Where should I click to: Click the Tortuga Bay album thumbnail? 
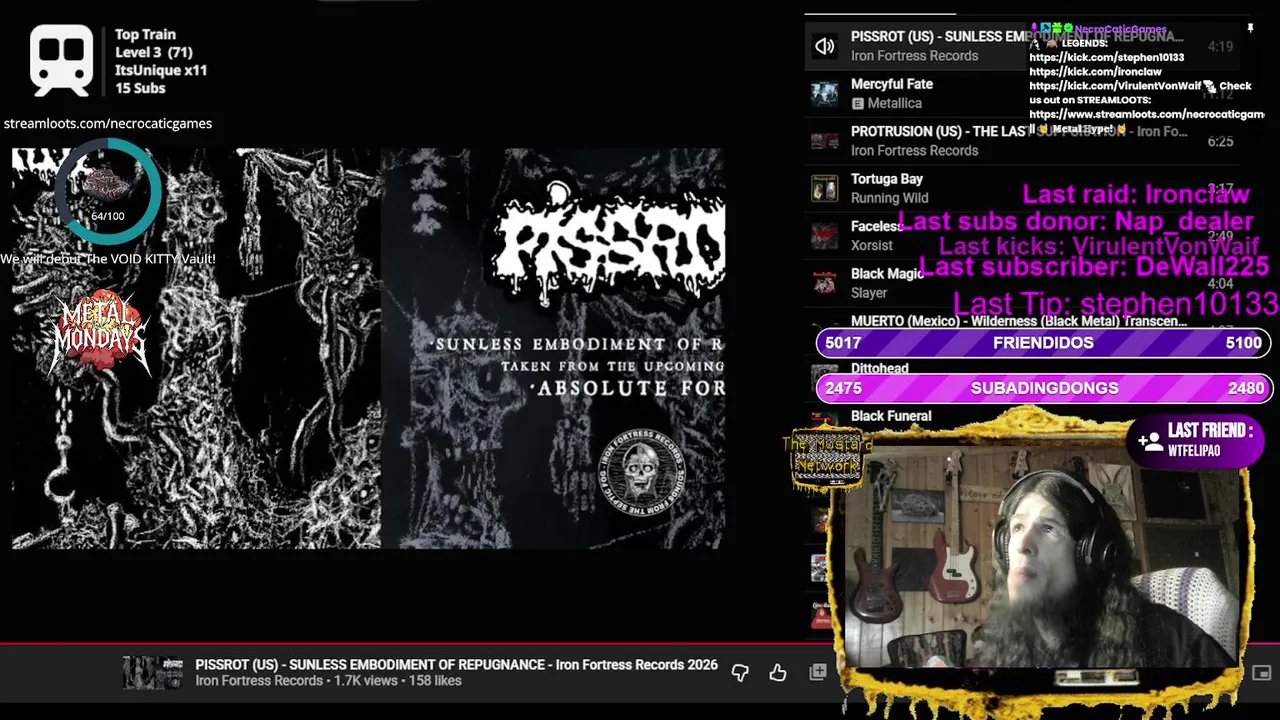(x=824, y=188)
